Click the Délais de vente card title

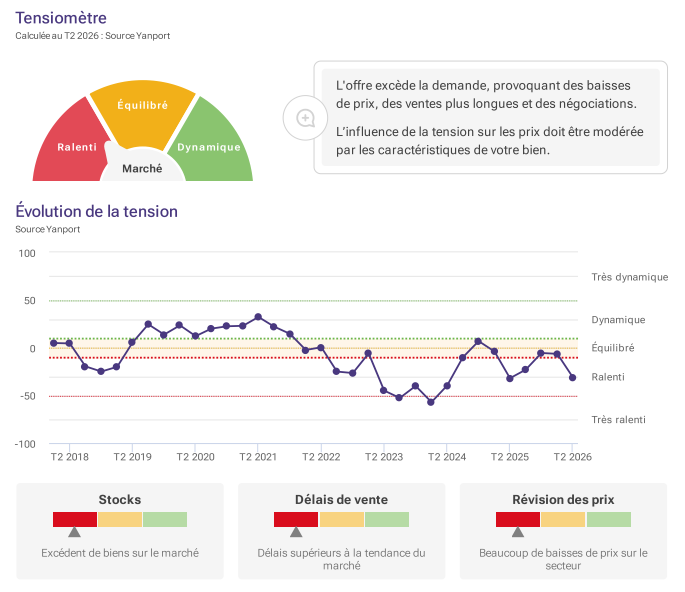341,499
